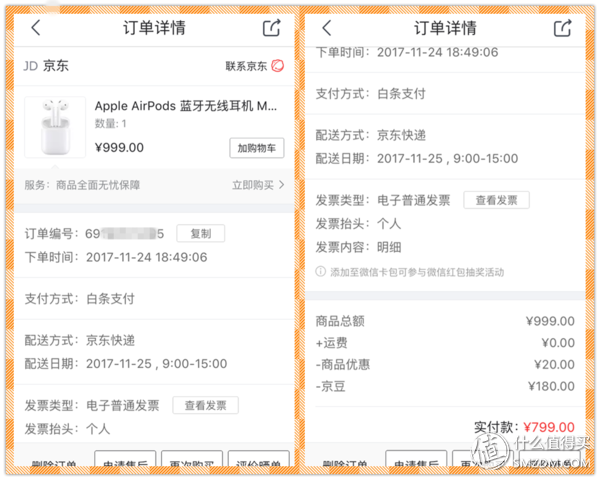Tap back arrow in left order screen
The image size is (600, 480).
click(x=36, y=28)
